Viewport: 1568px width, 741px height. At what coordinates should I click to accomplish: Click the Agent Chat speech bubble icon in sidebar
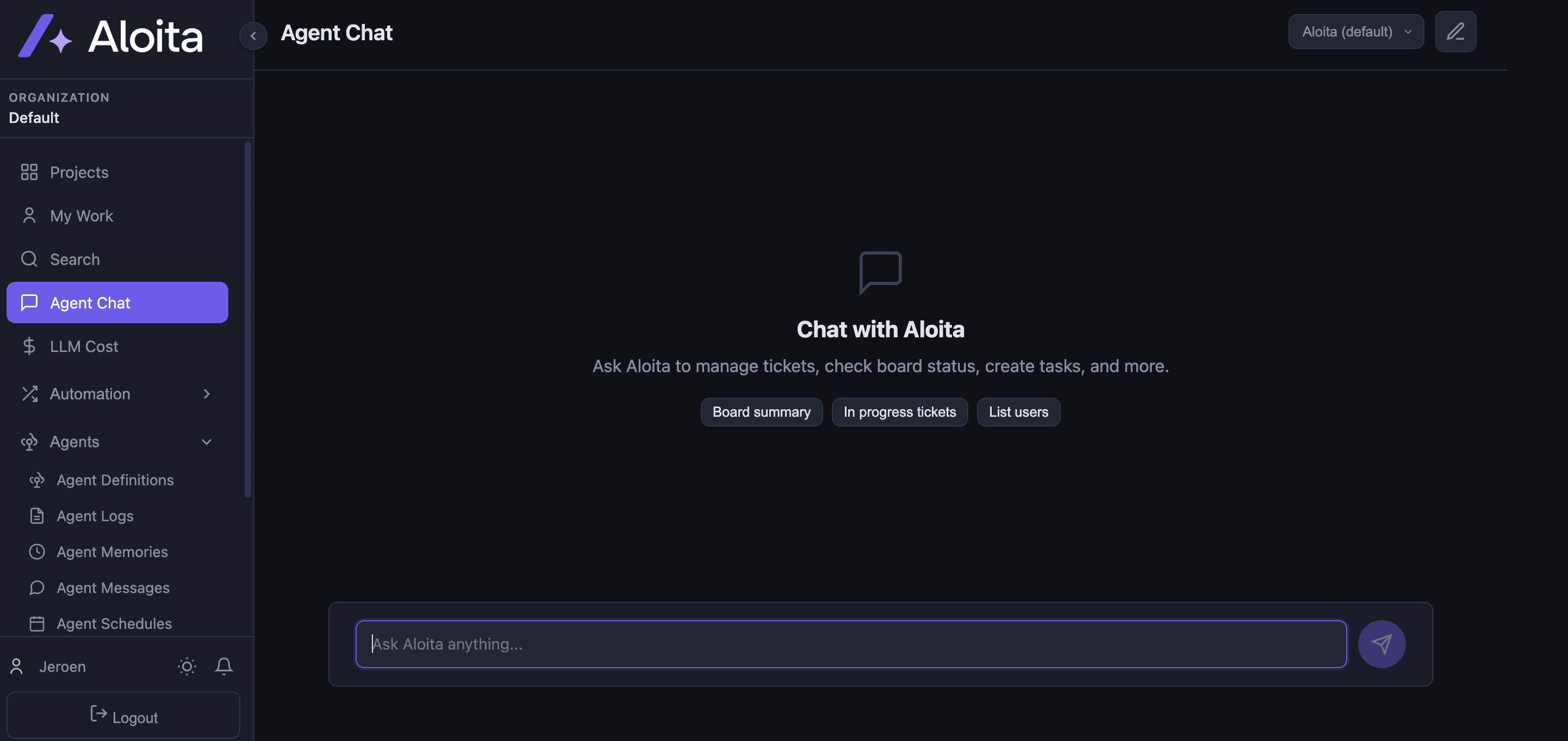tap(29, 302)
